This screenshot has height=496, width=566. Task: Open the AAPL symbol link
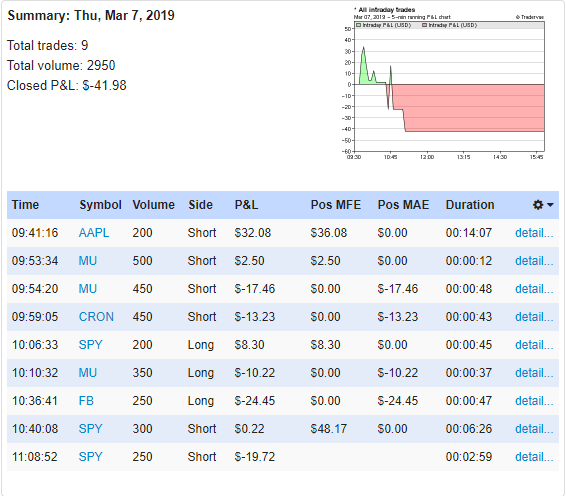click(x=94, y=233)
